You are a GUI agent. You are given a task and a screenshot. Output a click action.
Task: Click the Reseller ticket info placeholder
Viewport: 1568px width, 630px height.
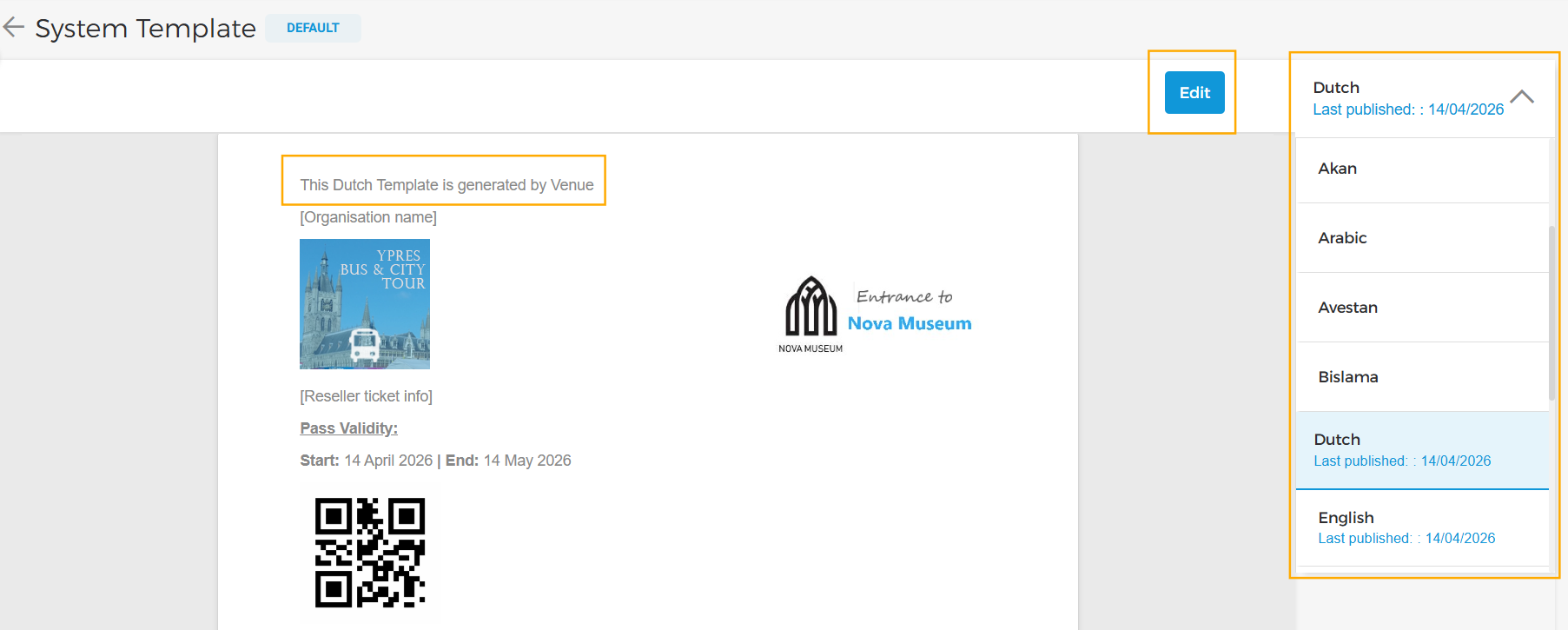pyautogui.click(x=366, y=396)
